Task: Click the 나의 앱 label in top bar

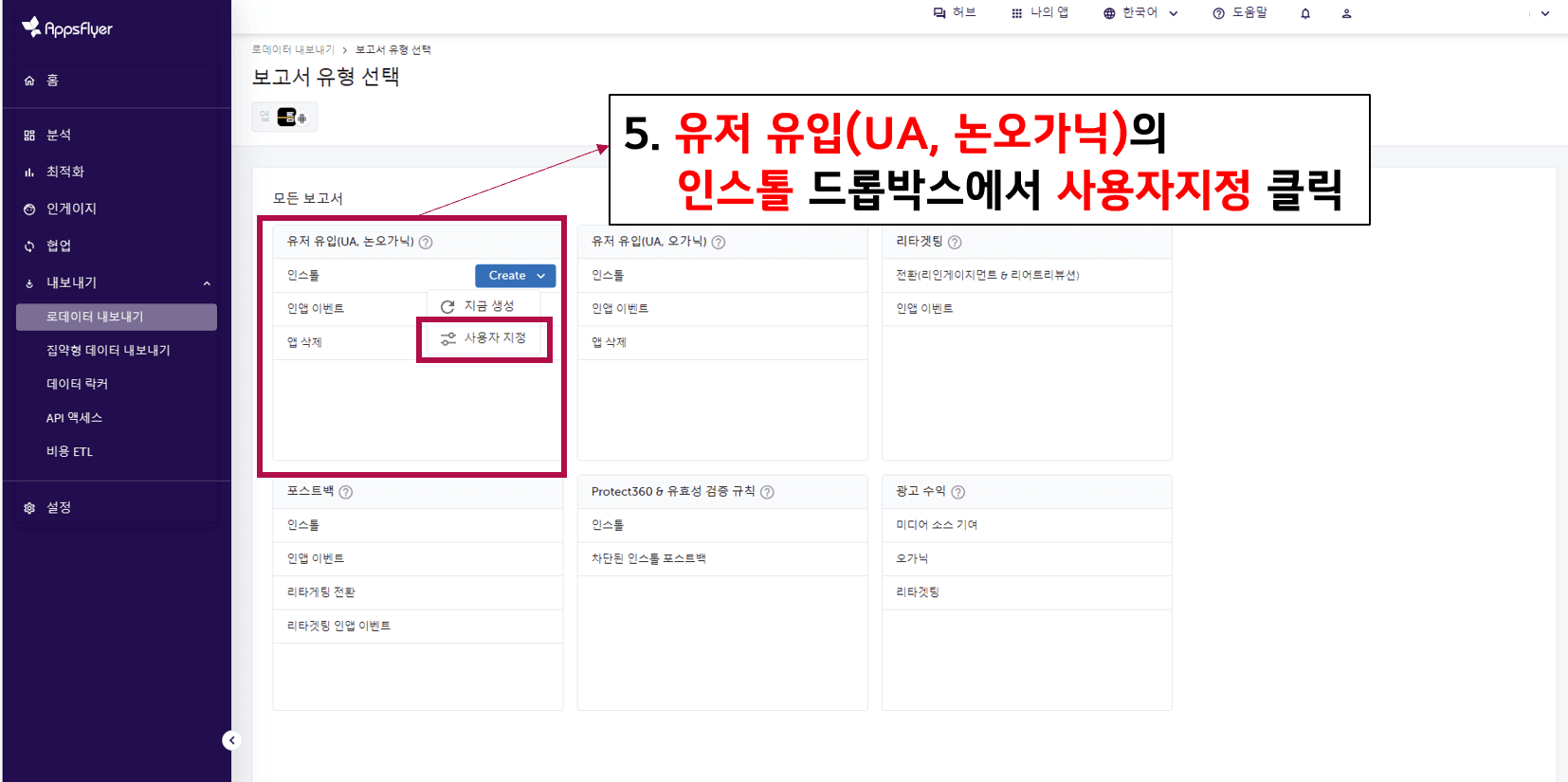Action: (1049, 12)
